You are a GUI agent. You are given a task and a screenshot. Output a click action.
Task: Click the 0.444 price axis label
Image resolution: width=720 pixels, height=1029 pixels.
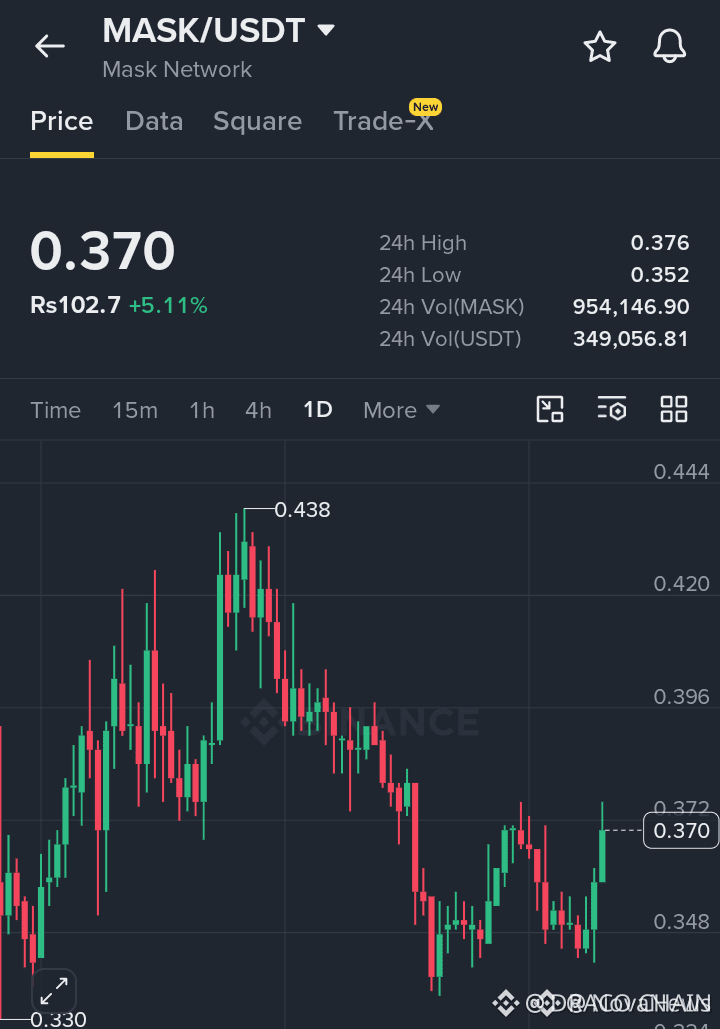point(681,471)
